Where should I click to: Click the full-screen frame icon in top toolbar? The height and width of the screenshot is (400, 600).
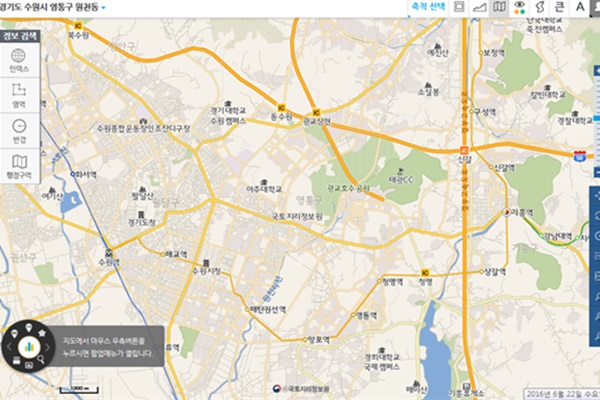459,7
